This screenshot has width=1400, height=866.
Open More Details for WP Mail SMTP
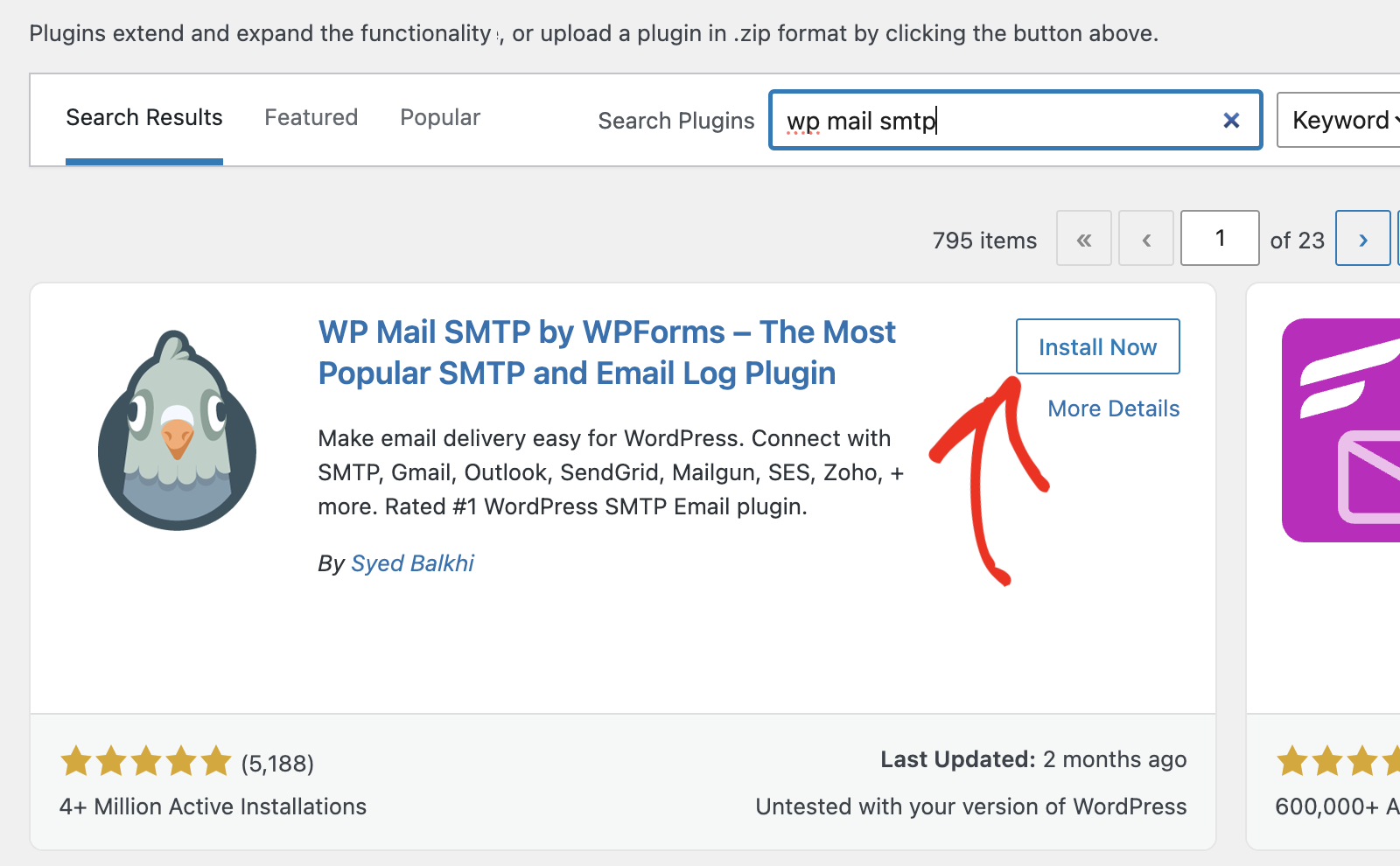click(1114, 409)
